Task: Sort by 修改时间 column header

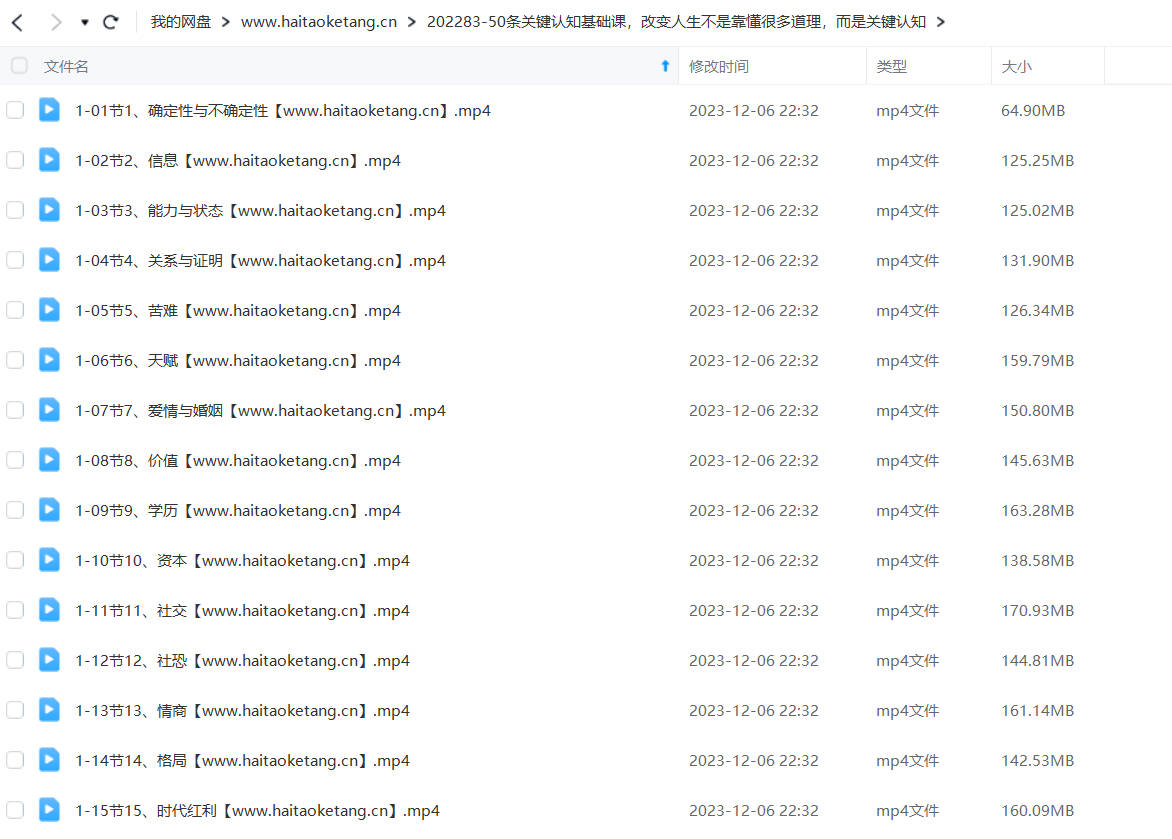Action: click(718, 67)
